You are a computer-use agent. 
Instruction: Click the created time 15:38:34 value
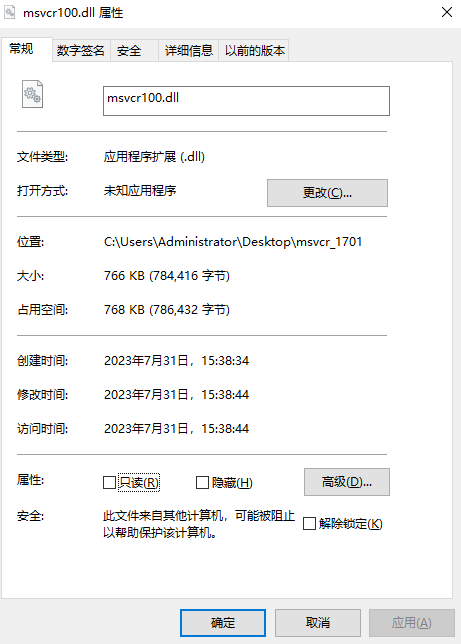pos(225,361)
